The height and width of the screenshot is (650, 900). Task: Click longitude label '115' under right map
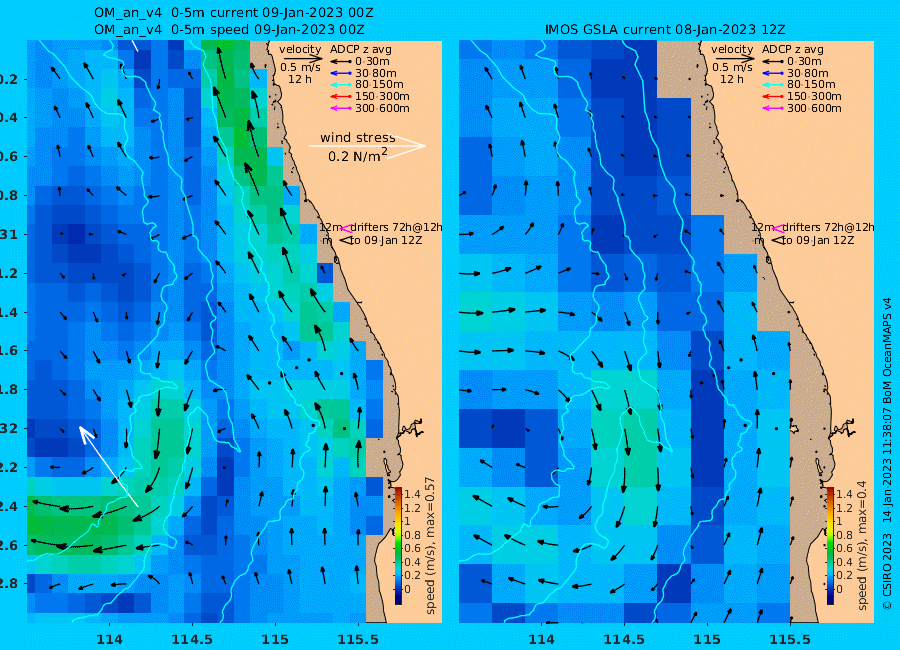pos(707,639)
